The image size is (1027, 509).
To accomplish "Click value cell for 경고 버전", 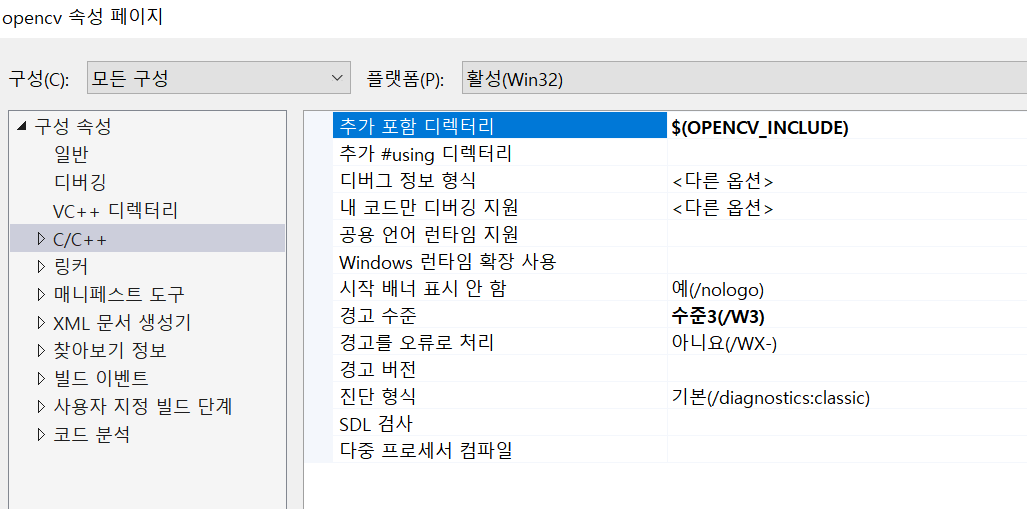I will (x=847, y=369).
